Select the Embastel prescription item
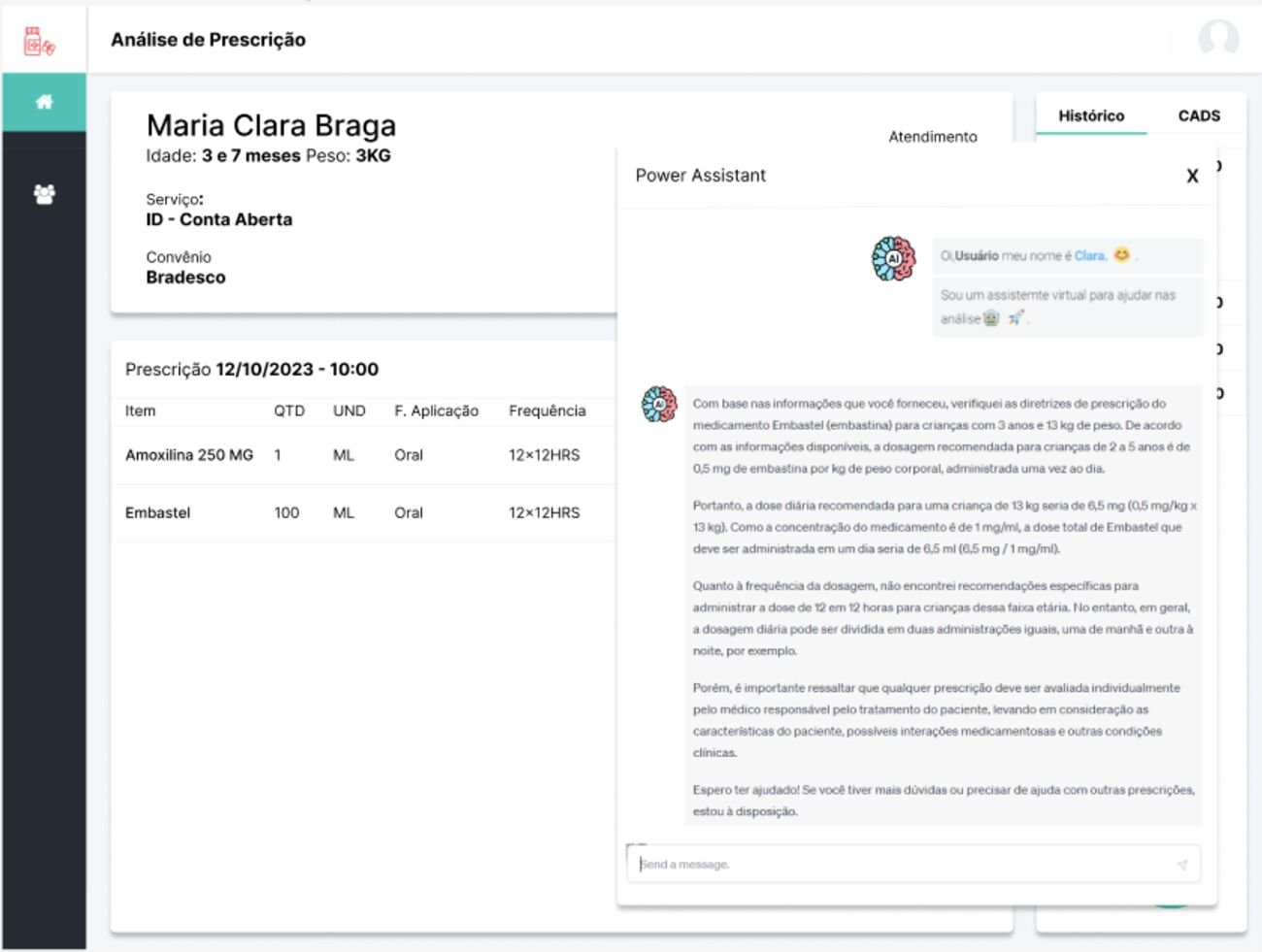This screenshot has height=952, width=1262. coord(157,512)
